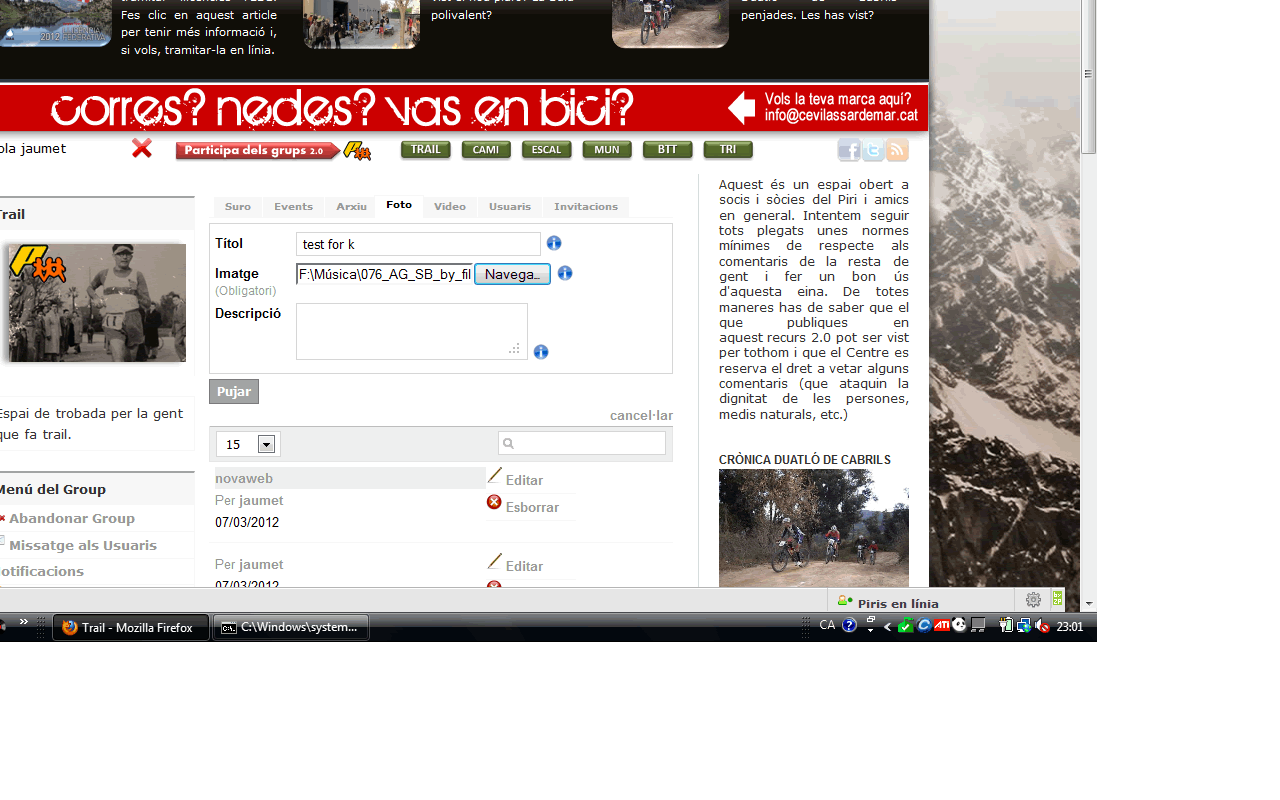Click the Firefox icon in the taskbar
Image resolution: width=1280 pixels, height=800 pixels.
[69, 627]
